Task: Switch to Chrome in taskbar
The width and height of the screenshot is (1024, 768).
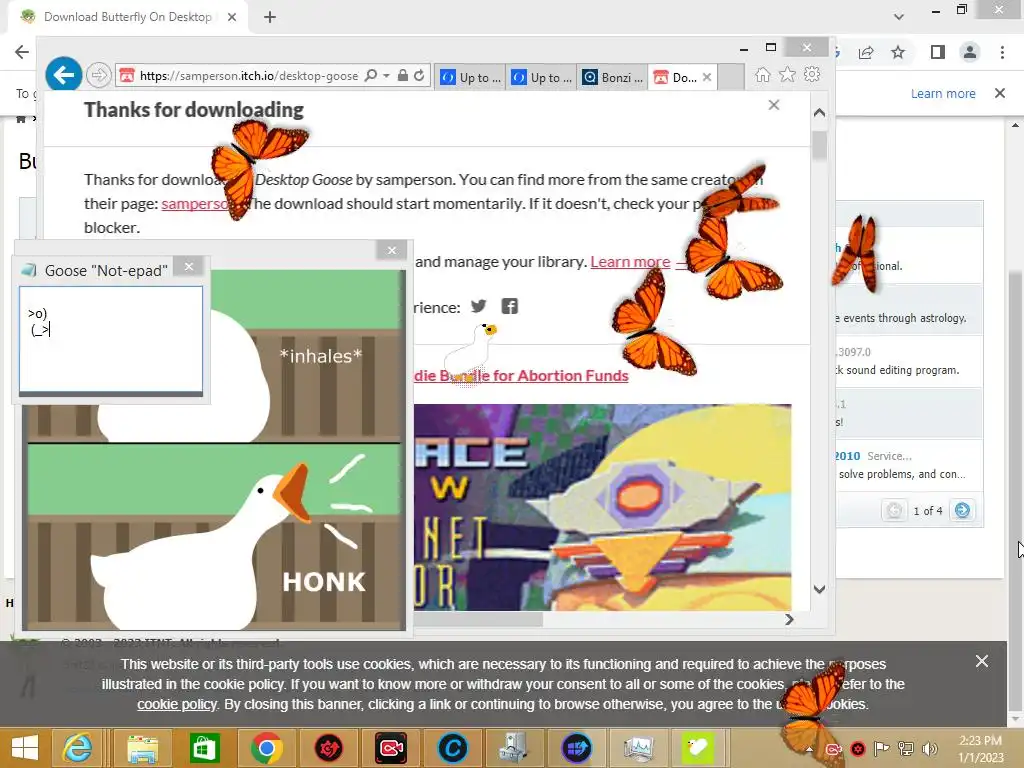Action: [x=266, y=748]
